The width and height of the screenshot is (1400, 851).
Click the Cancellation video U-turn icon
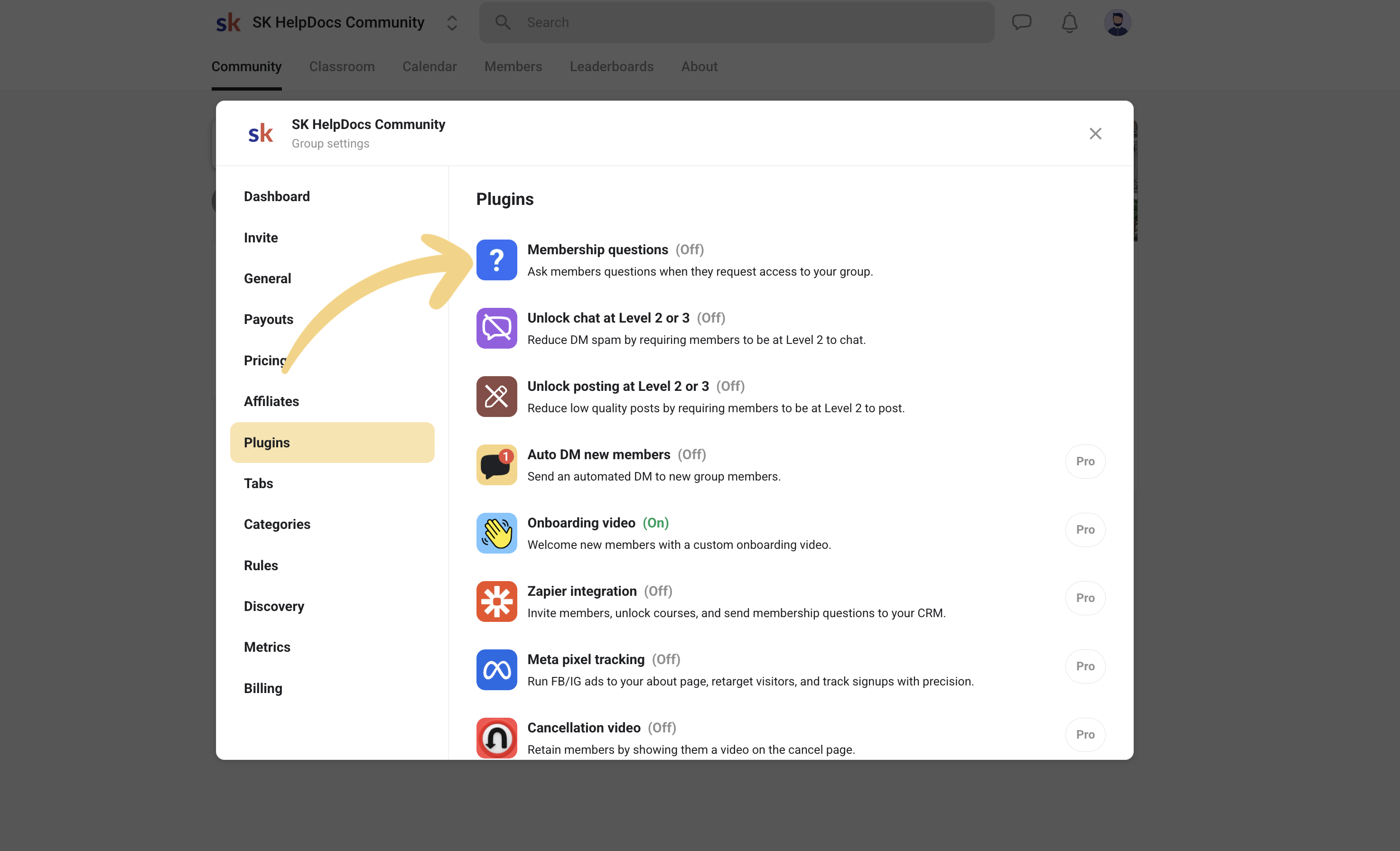[496, 738]
